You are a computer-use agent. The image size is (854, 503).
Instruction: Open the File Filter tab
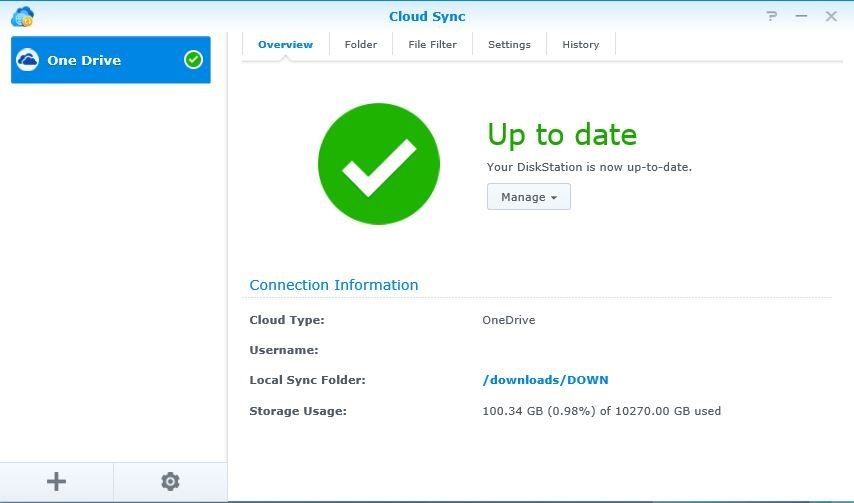pyautogui.click(x=432, y=44)
